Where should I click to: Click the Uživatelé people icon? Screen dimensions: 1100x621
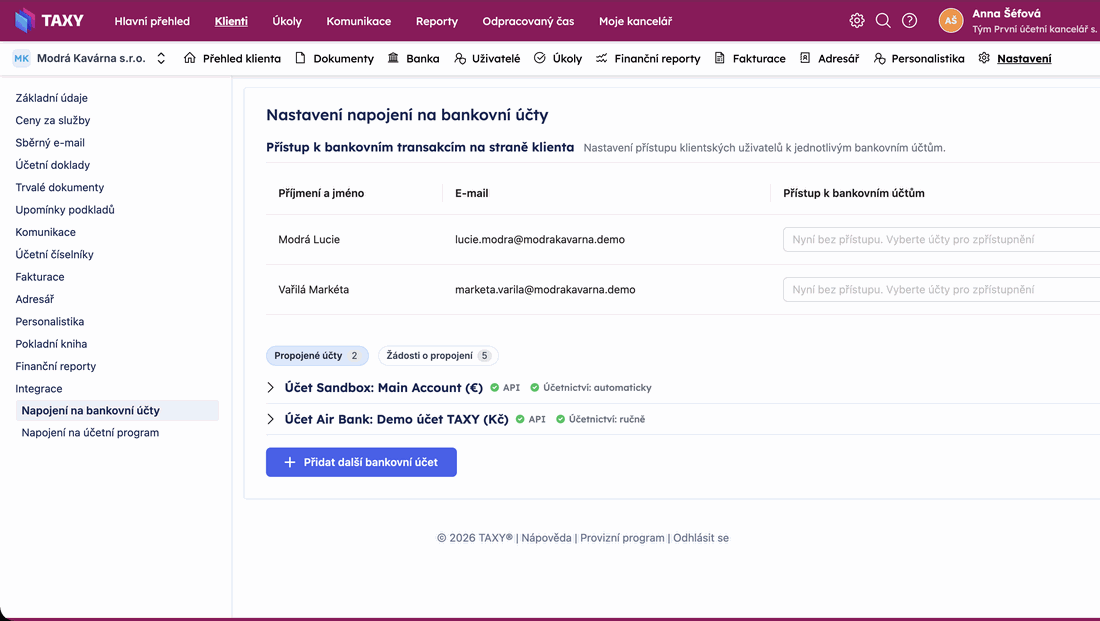(460, 58)
